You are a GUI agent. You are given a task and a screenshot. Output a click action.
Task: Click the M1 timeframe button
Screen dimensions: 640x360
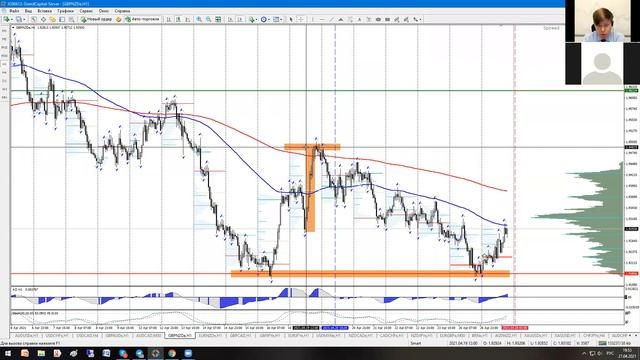coord(4,31)
